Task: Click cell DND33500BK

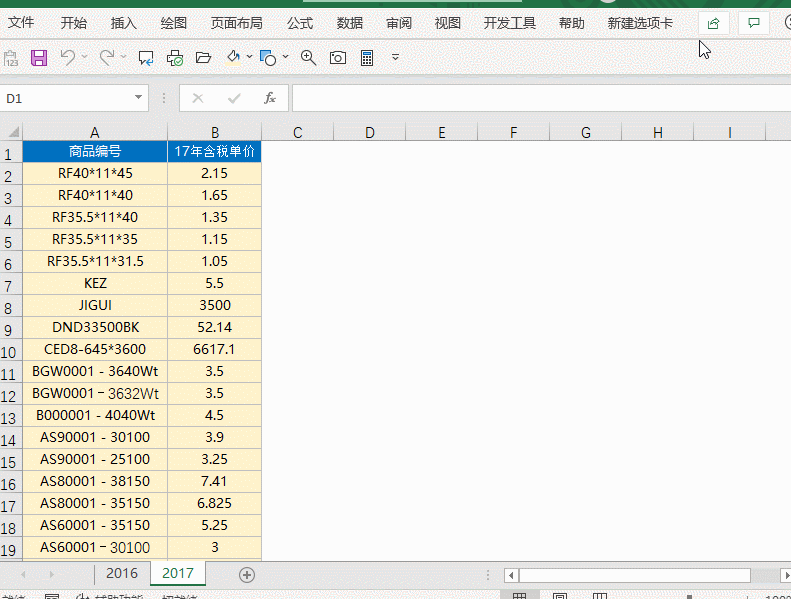Action: [x=95, y=328]
